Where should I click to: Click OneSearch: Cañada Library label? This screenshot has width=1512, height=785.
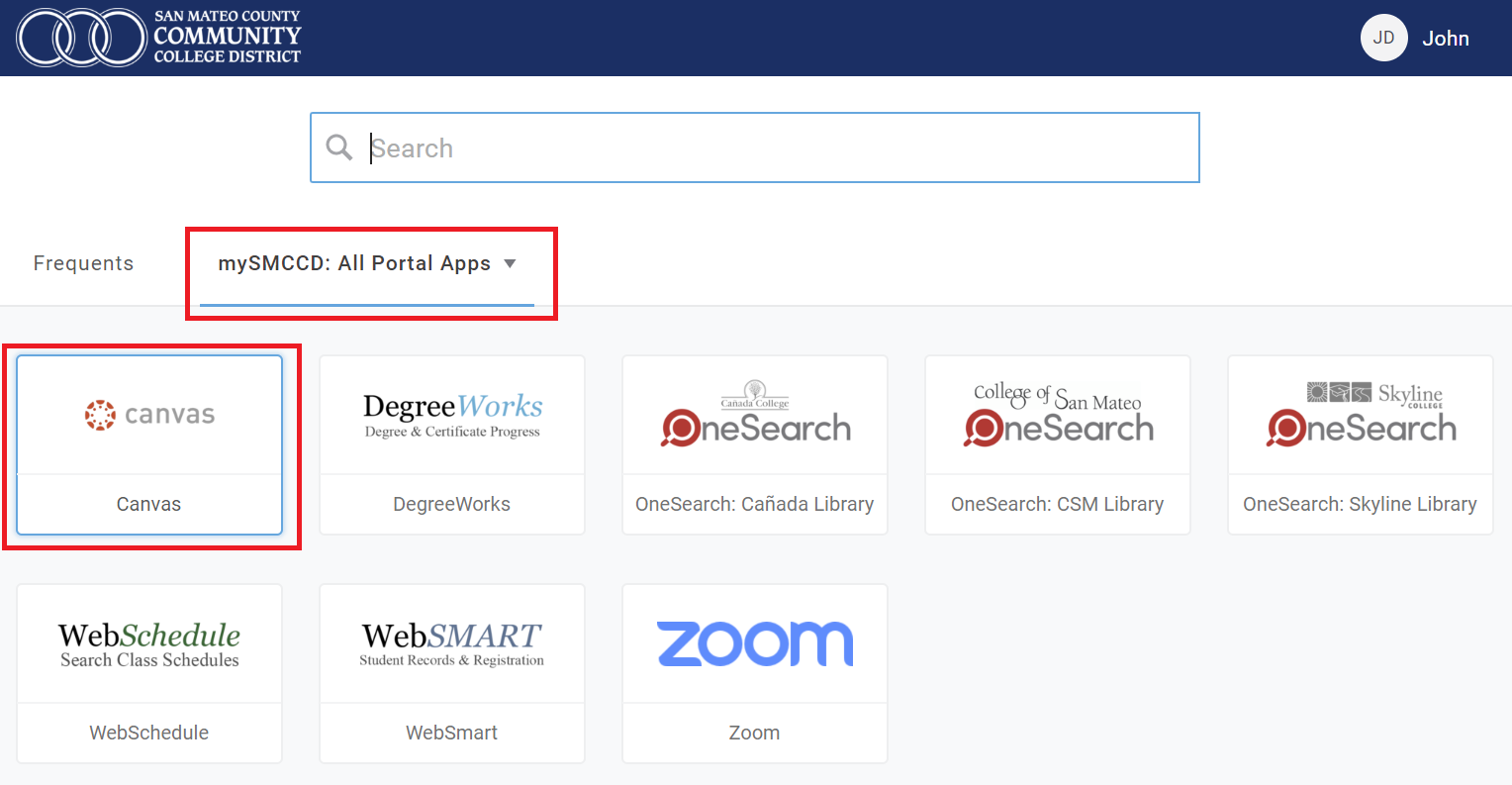[755, 504]
